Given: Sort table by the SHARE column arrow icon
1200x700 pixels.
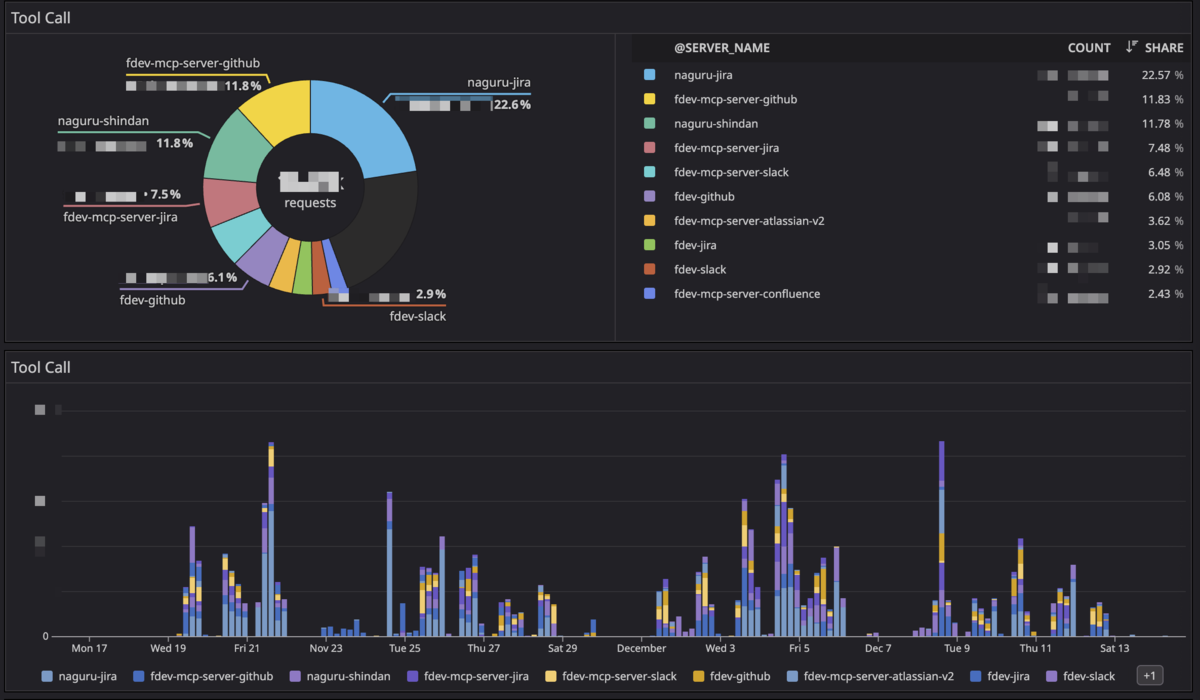Looking at the screenshot, I should tap(1132, 47).
